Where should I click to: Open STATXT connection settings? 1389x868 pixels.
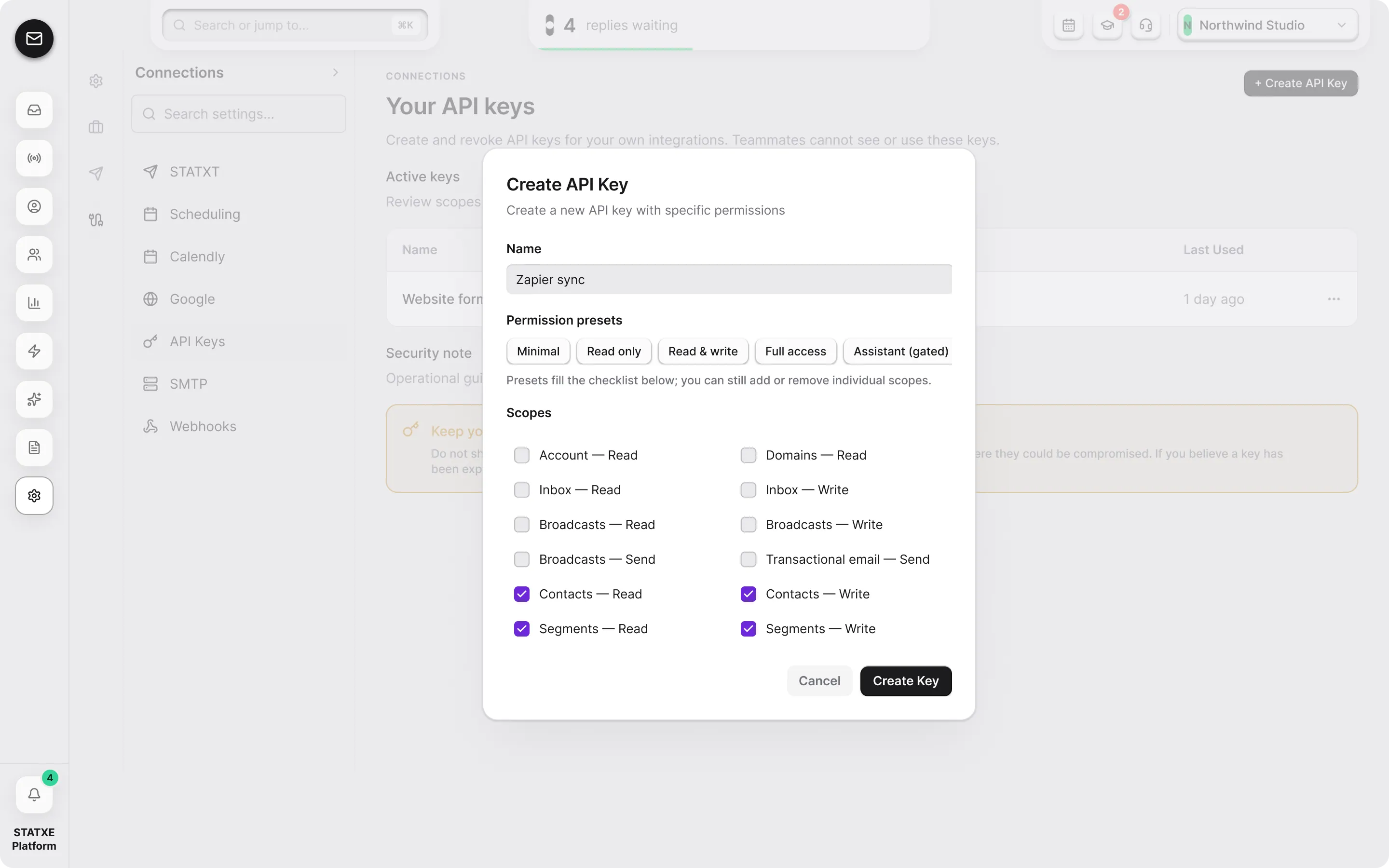[x=239, y=172]
